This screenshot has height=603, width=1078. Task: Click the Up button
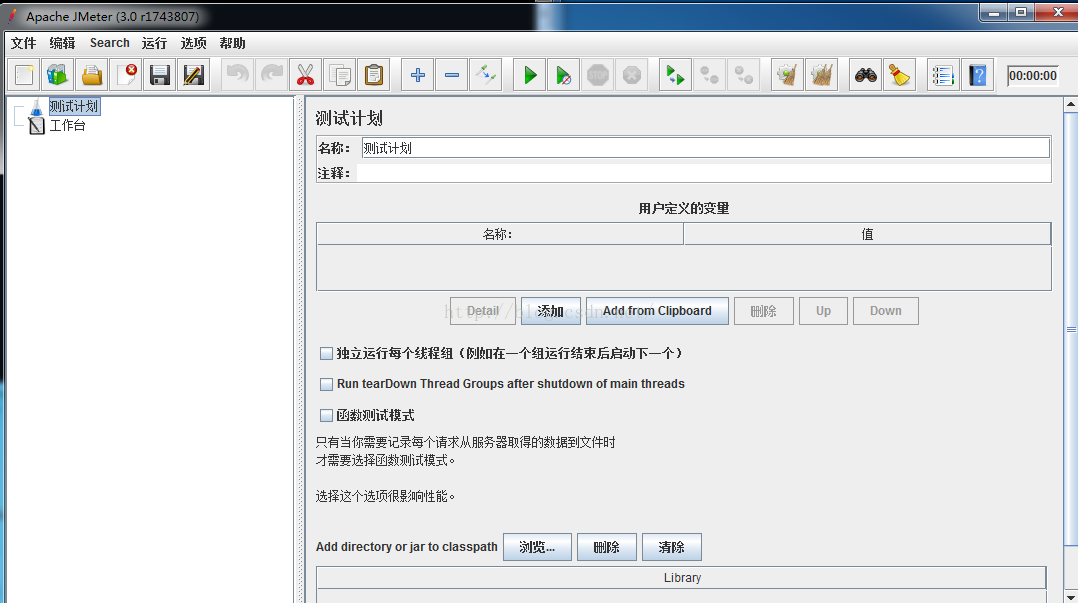[823, 311]
